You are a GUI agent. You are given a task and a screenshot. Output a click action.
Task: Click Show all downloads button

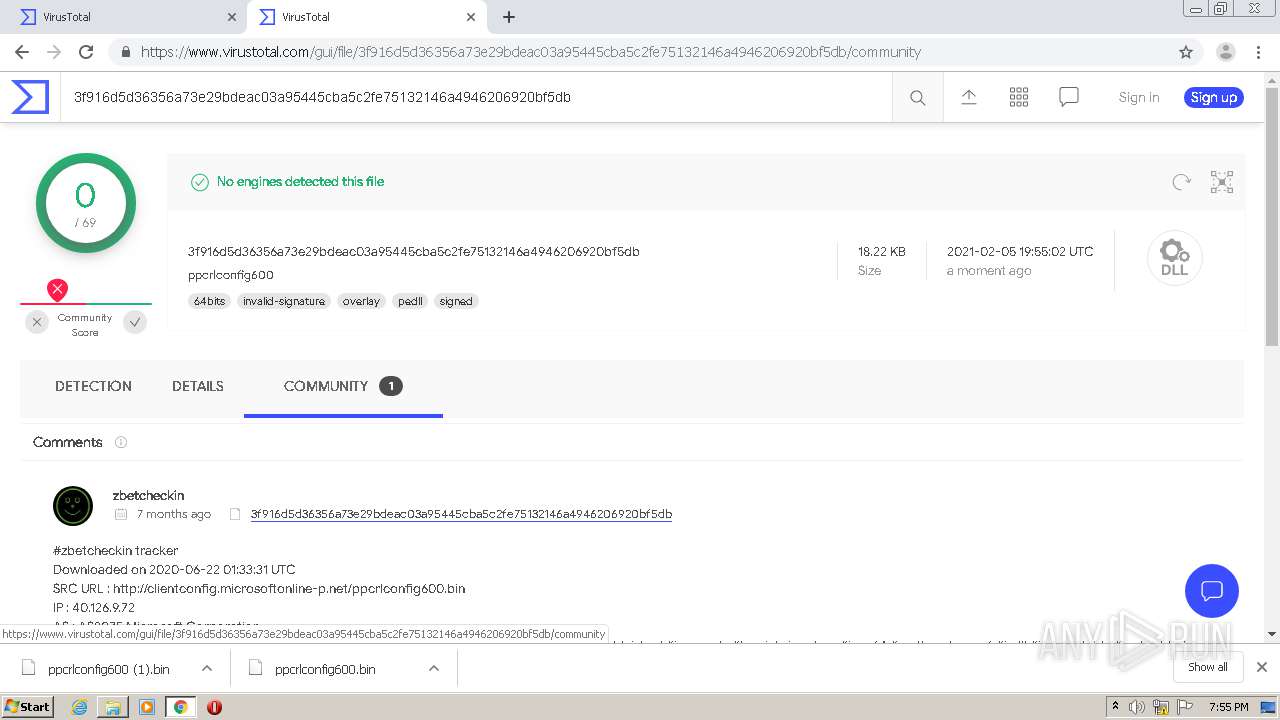click(x=1208, y=667)
